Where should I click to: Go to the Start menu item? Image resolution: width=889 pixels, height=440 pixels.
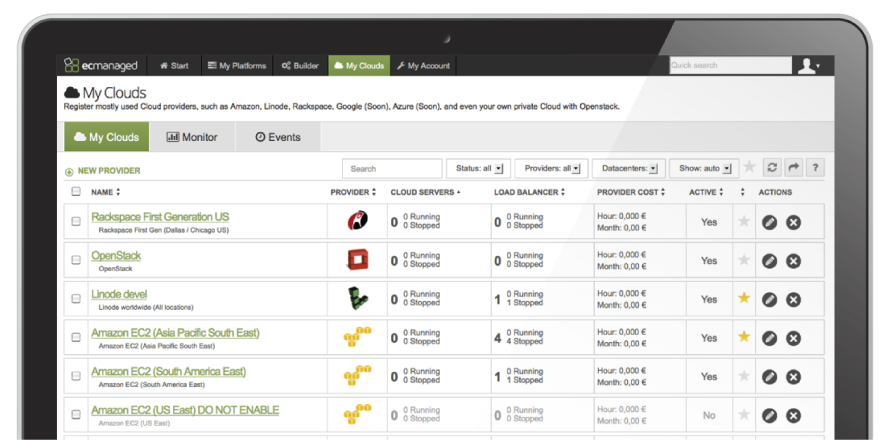tap(175, 66)
